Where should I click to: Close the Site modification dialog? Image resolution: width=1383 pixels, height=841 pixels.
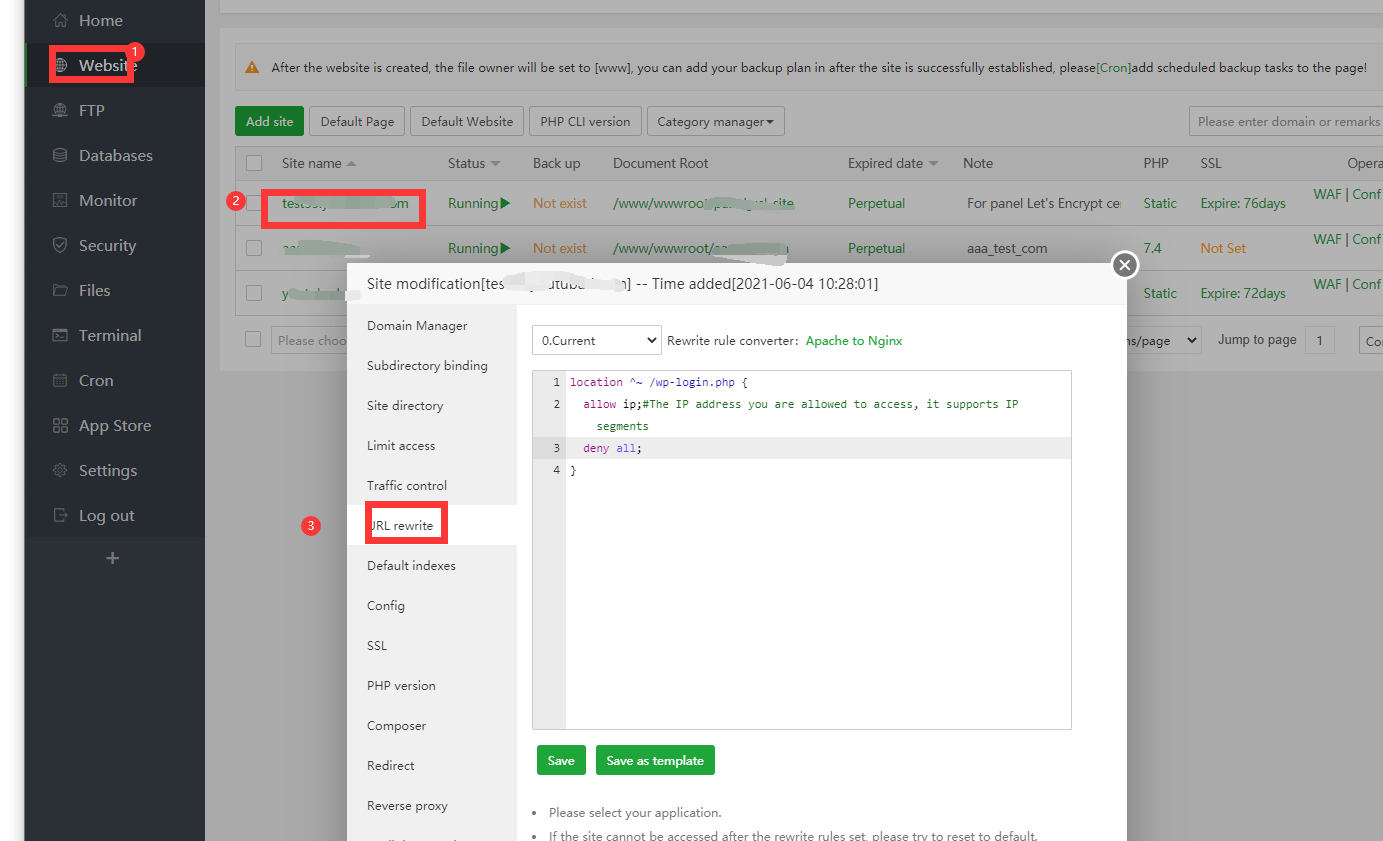1125,264
